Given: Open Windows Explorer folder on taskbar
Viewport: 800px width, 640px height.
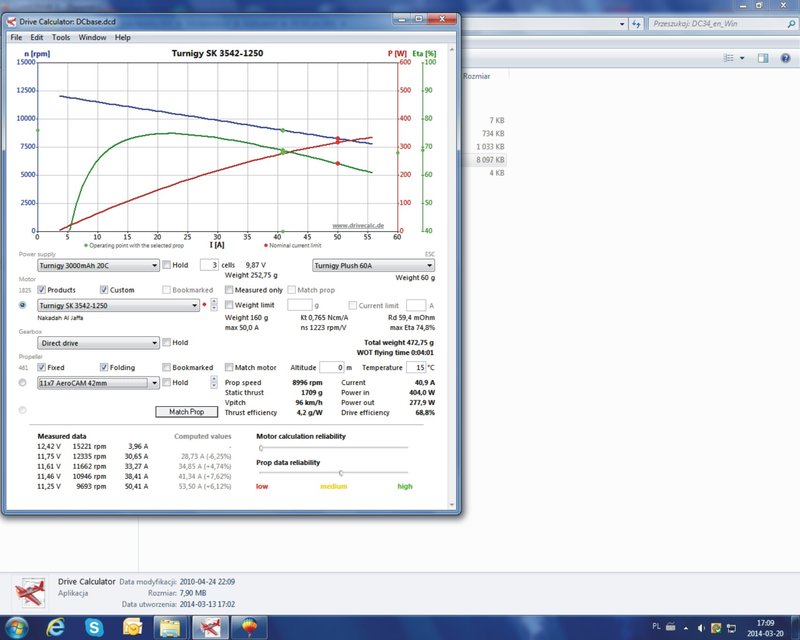Looking at the screenshot, I should click(171, 627).
